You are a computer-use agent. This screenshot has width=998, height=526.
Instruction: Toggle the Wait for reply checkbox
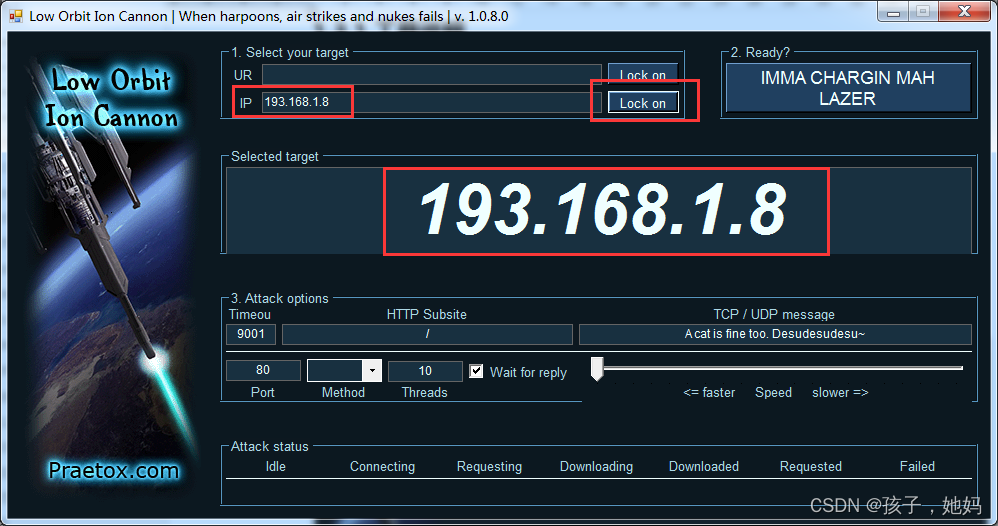tap(476, 371)
